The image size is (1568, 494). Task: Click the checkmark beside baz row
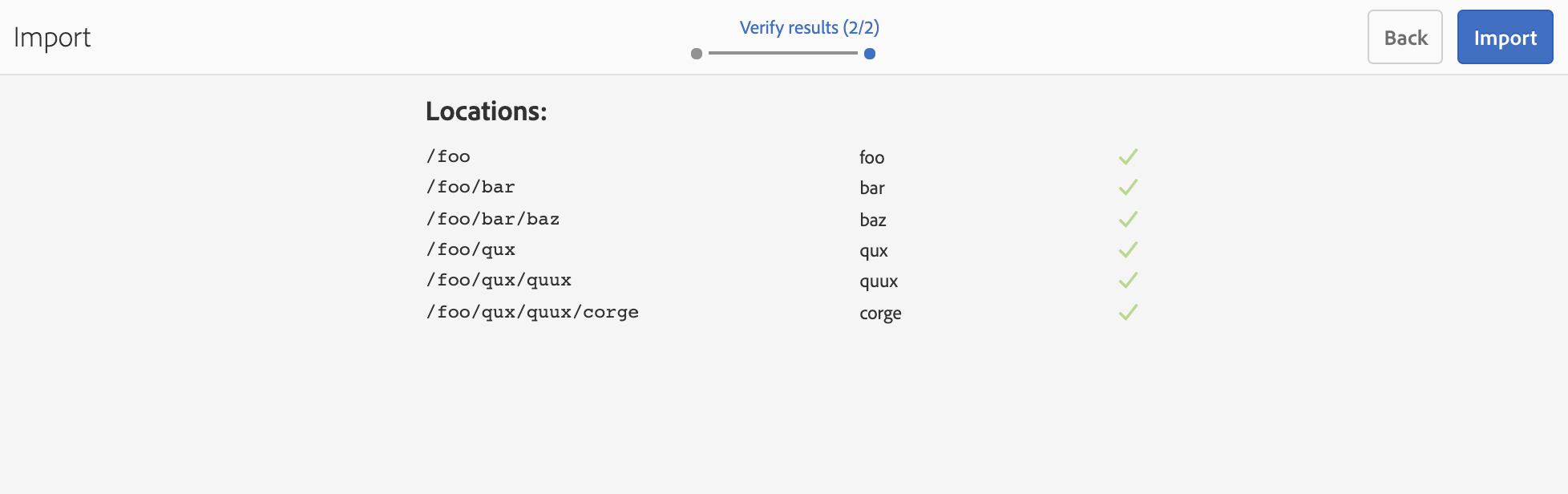(x=1128, y=219)
